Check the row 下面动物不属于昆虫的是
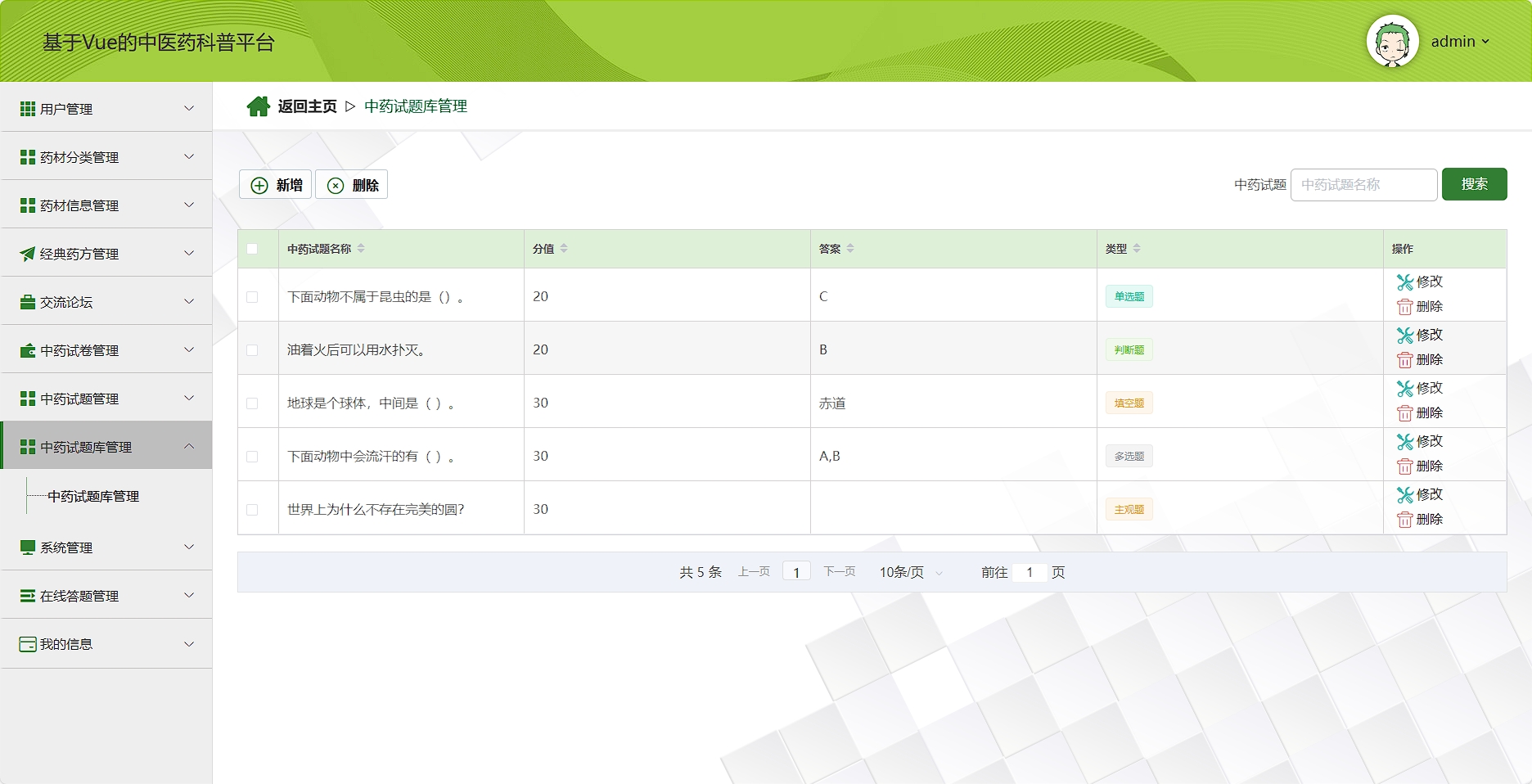Viewport: 1532px width, 784px height. point(252,297)
